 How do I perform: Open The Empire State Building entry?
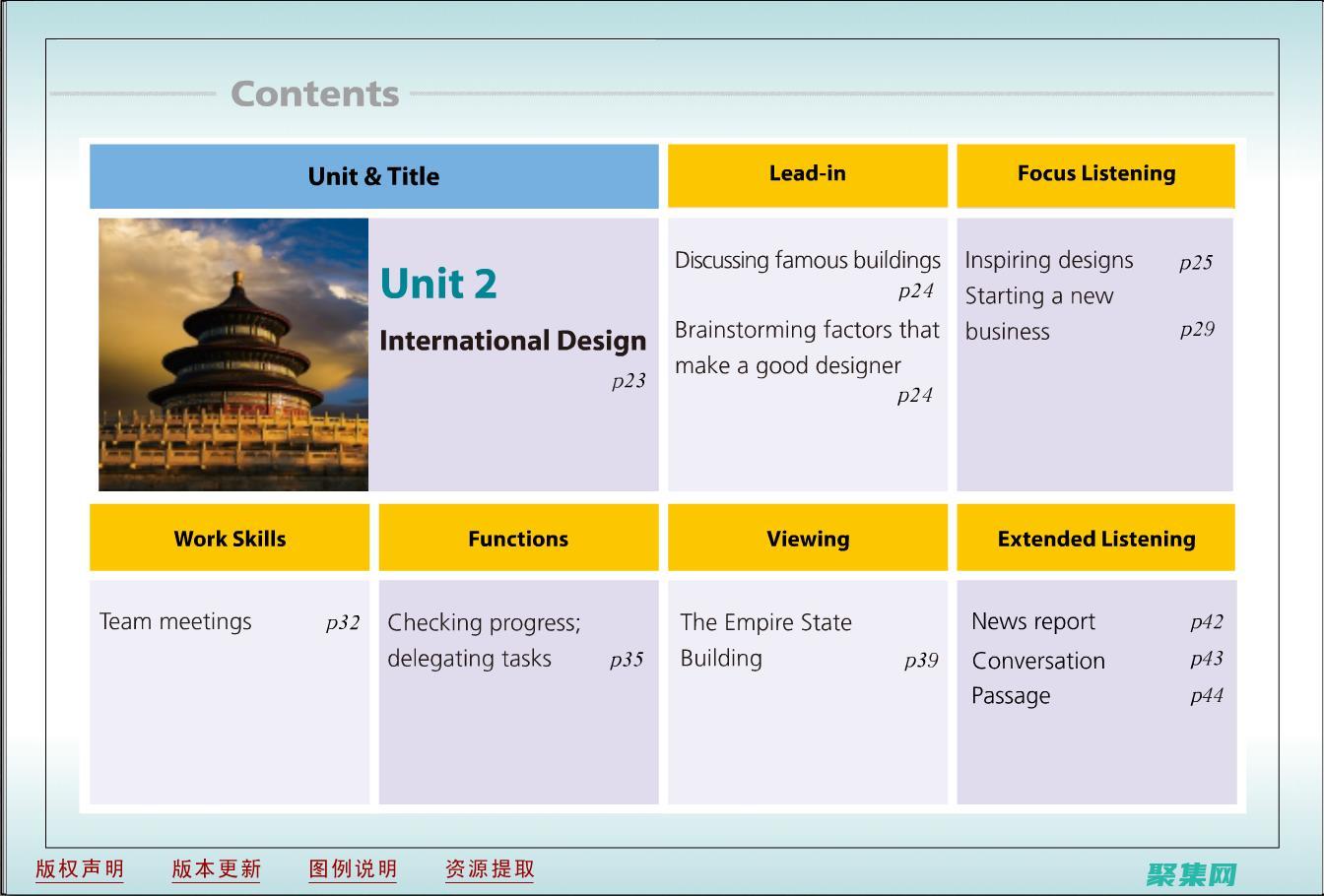click(x=765, y=640)
